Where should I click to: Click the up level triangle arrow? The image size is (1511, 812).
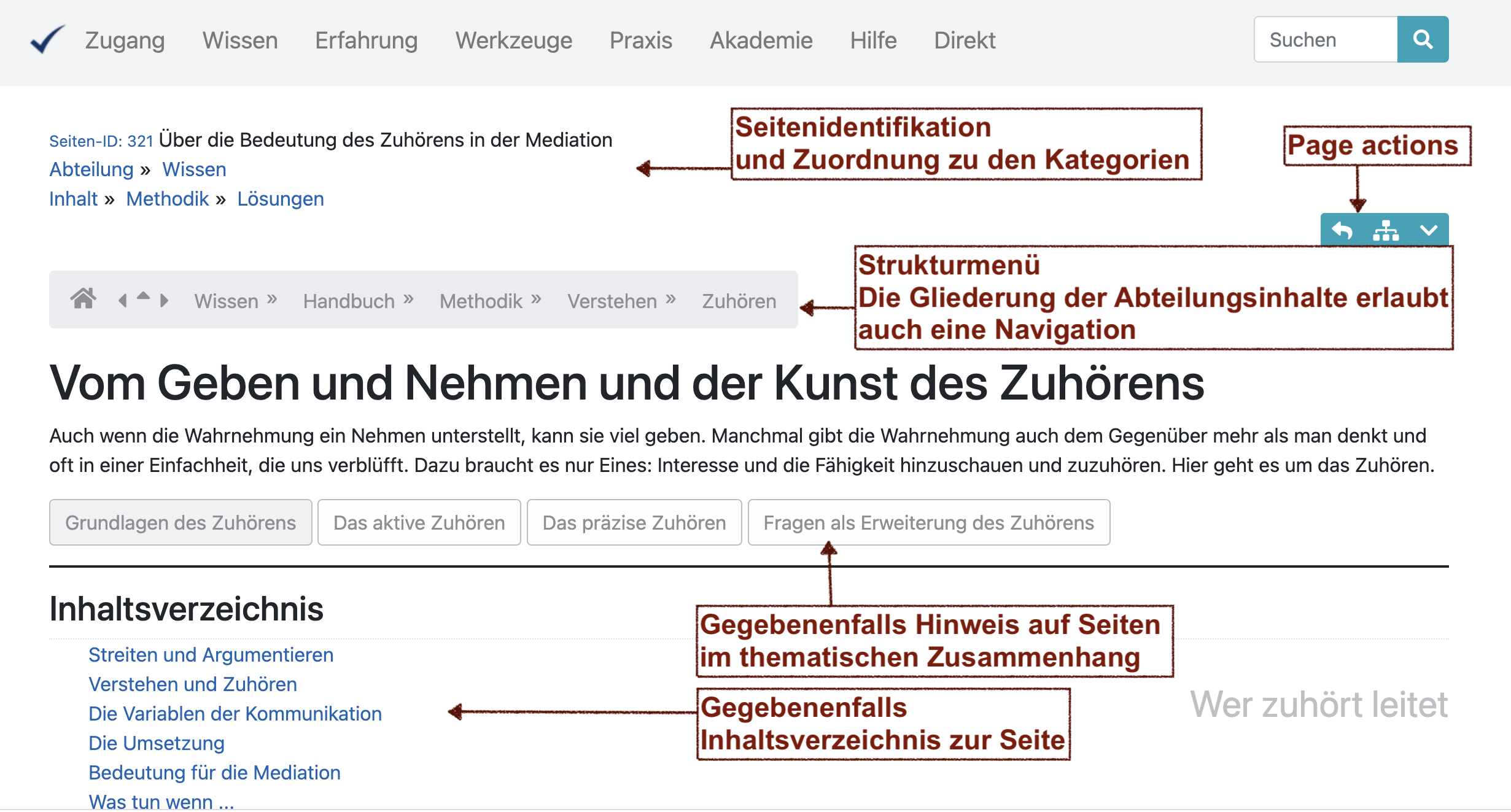143,296
